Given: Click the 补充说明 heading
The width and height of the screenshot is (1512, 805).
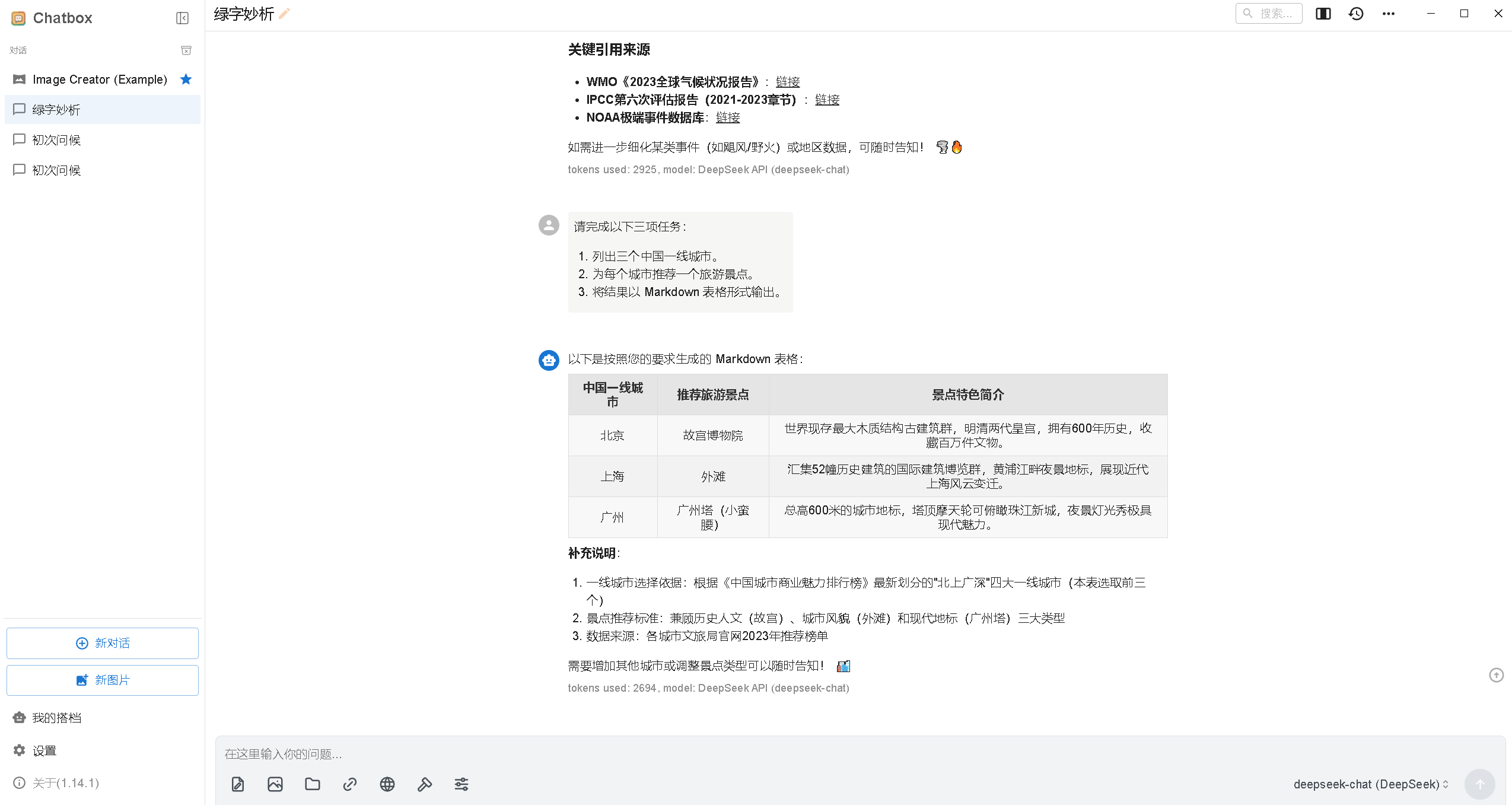Looking at the screenshot, I should [x=591, y=553].
